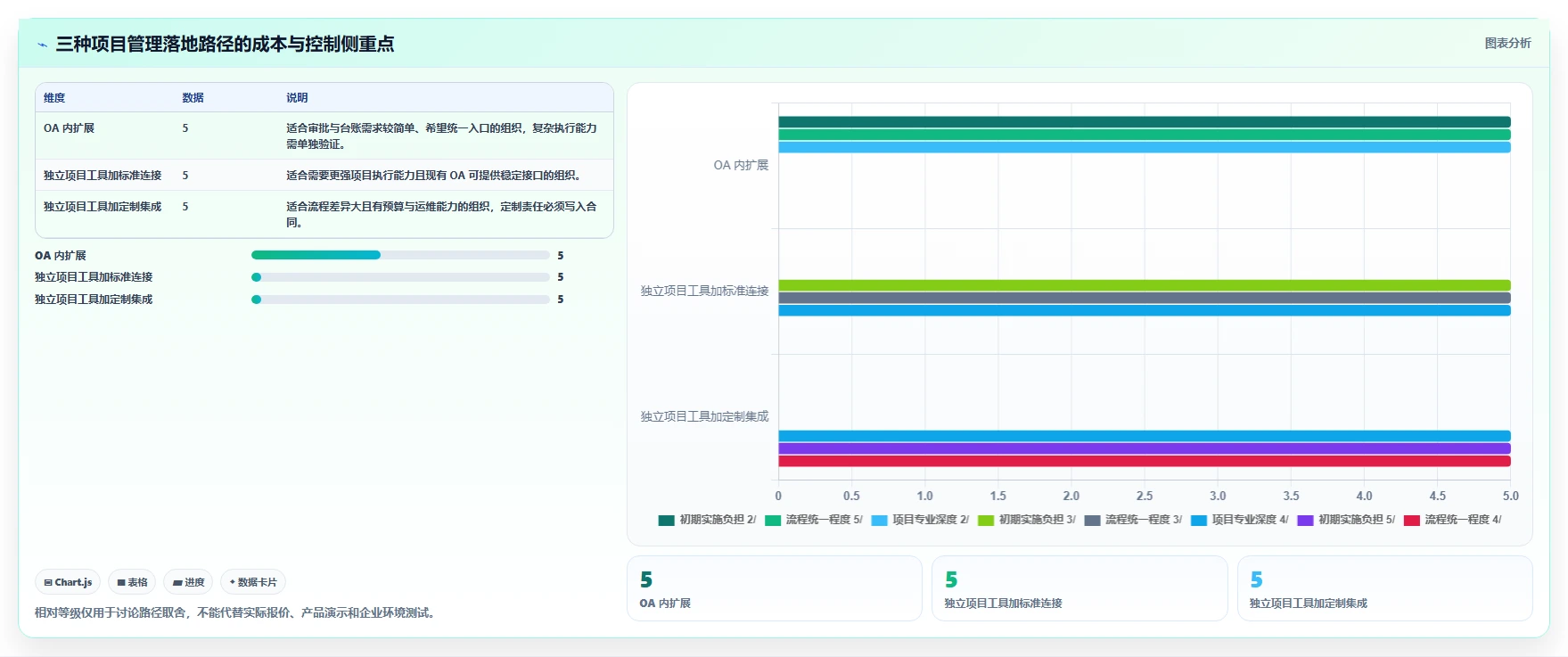The height and width of the screenshot is (657, 1568).
Task: Click the 维度 table column header
Action: click(x=54, y=98)
